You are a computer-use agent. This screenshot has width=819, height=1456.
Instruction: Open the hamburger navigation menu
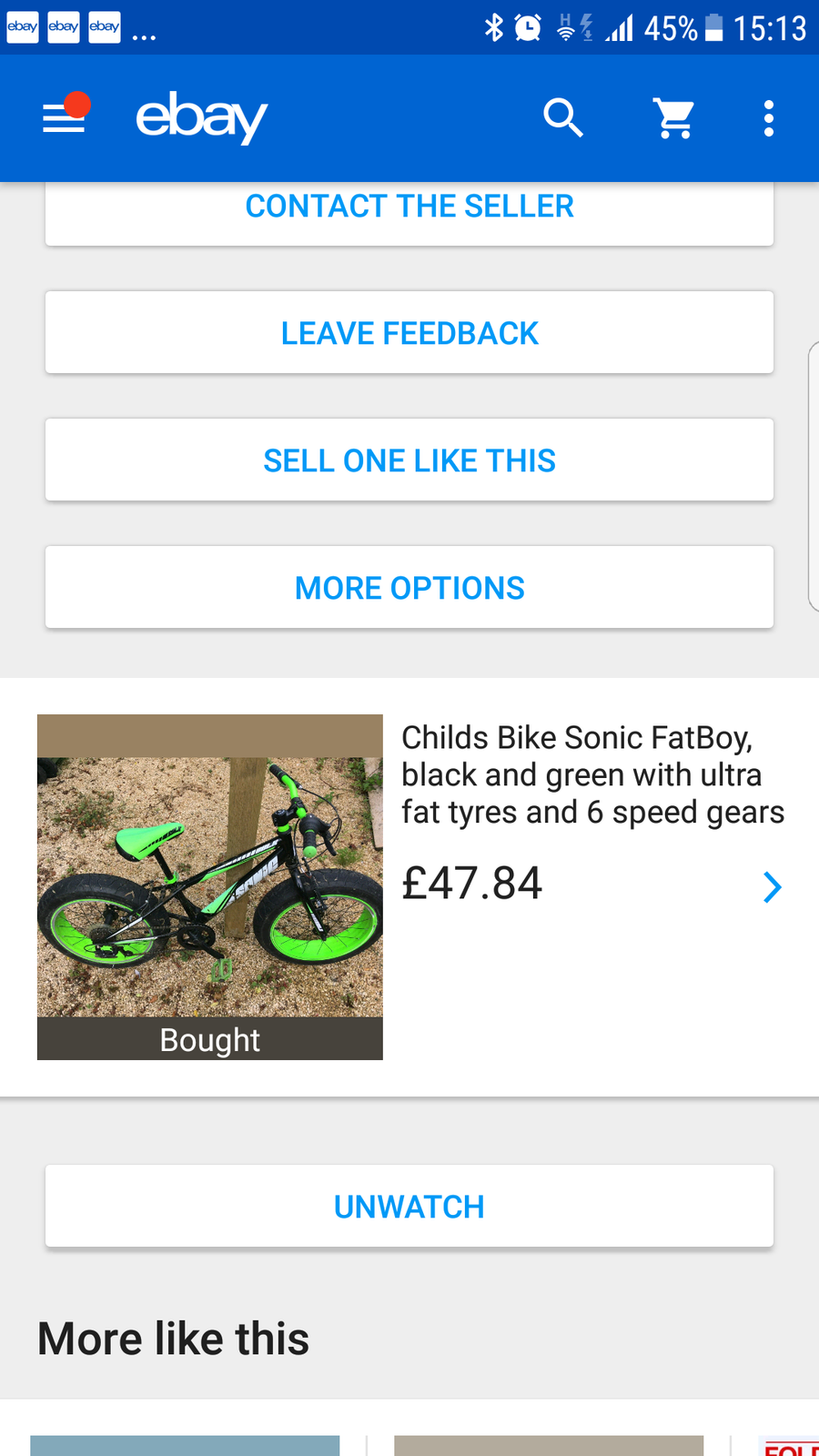pos(64,118)
